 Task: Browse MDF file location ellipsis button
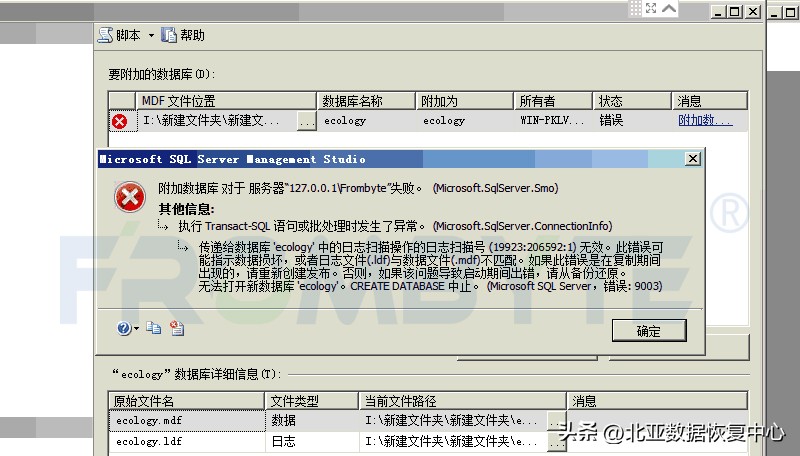tap(307, 121)
